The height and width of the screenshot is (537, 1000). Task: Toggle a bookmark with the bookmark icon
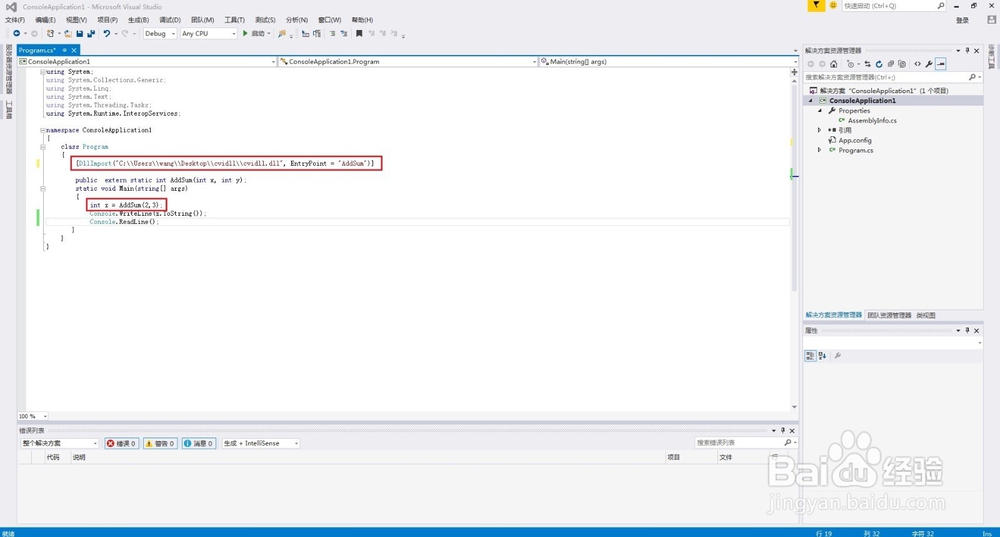[359, 33]
